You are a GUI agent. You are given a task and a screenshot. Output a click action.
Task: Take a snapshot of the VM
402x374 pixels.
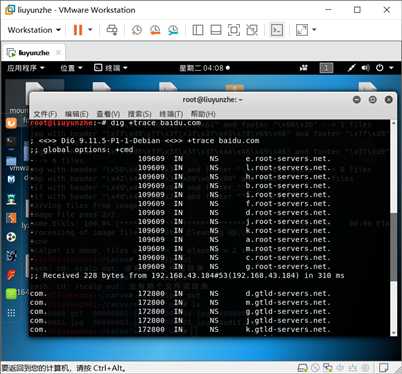point(137,30)
